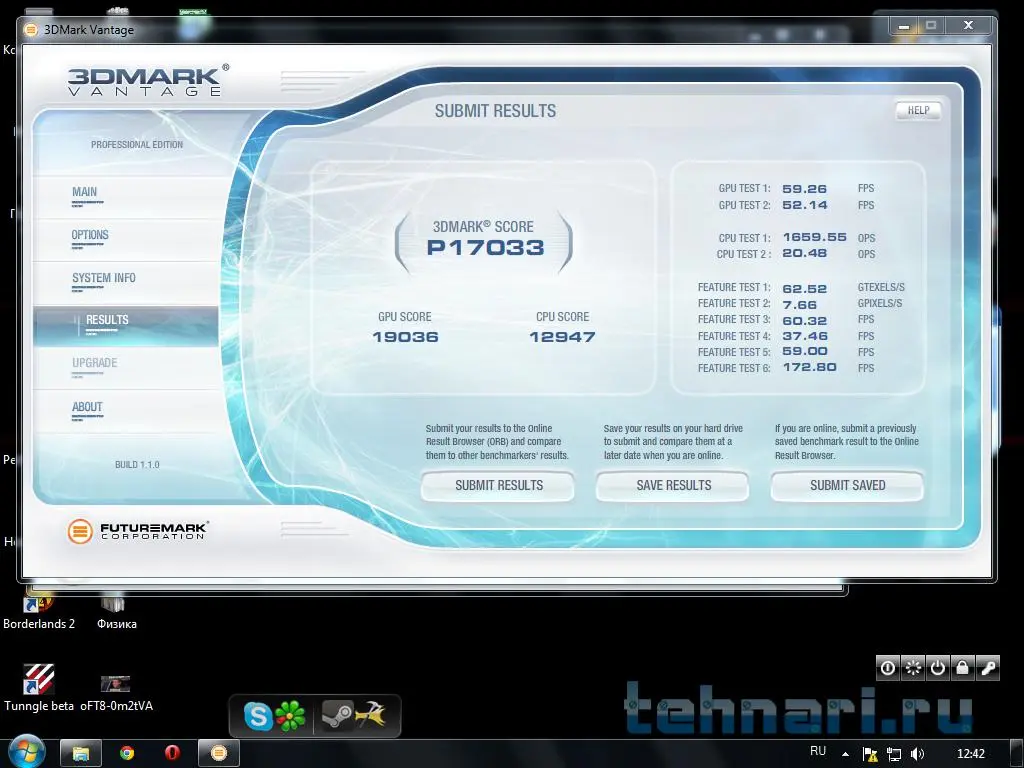Go to SYSTEM INFO page
Screen dimensions: 1024x768
(104, 278)
